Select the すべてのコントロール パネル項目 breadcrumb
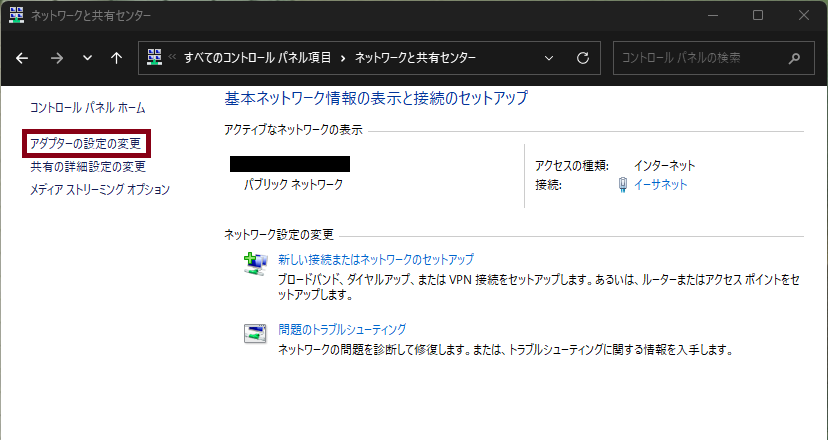Viewport: 828px width, 440px height. coord(257,58)
